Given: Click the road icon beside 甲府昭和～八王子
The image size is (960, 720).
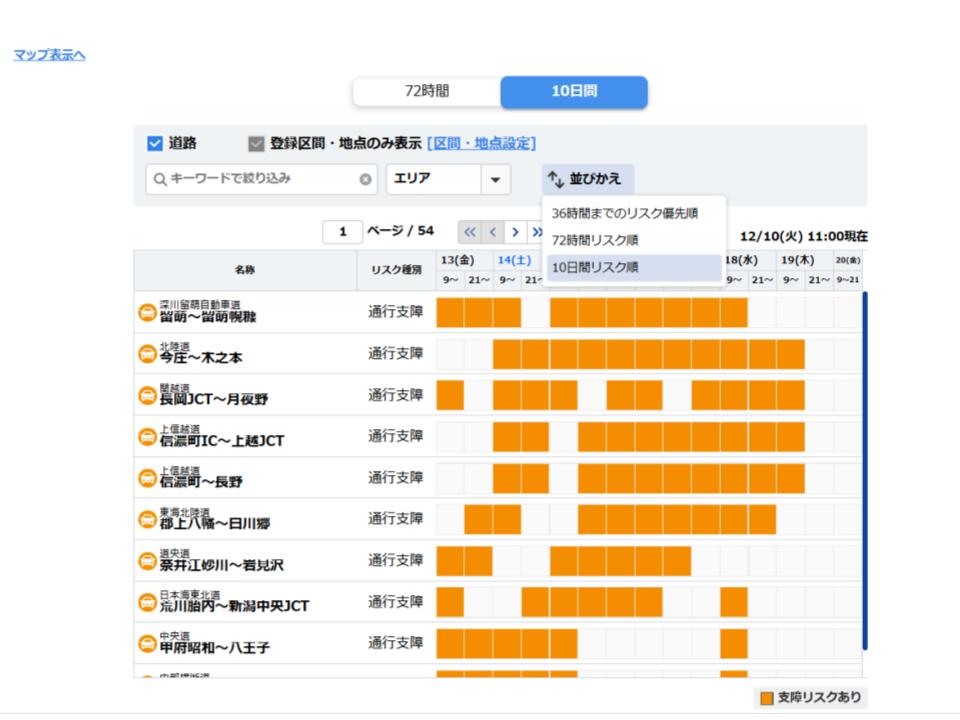Looking at the screenshot, I should pos(147,643).
